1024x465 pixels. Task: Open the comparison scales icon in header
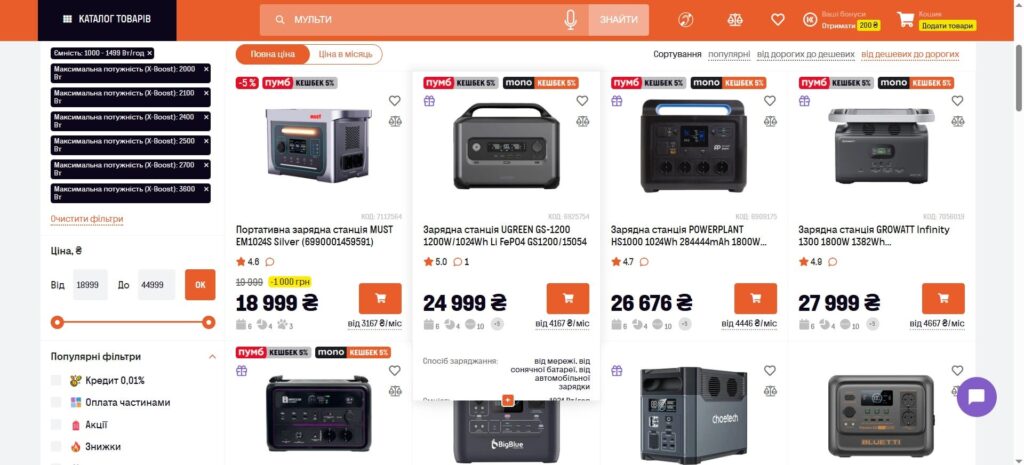[735, 20]
